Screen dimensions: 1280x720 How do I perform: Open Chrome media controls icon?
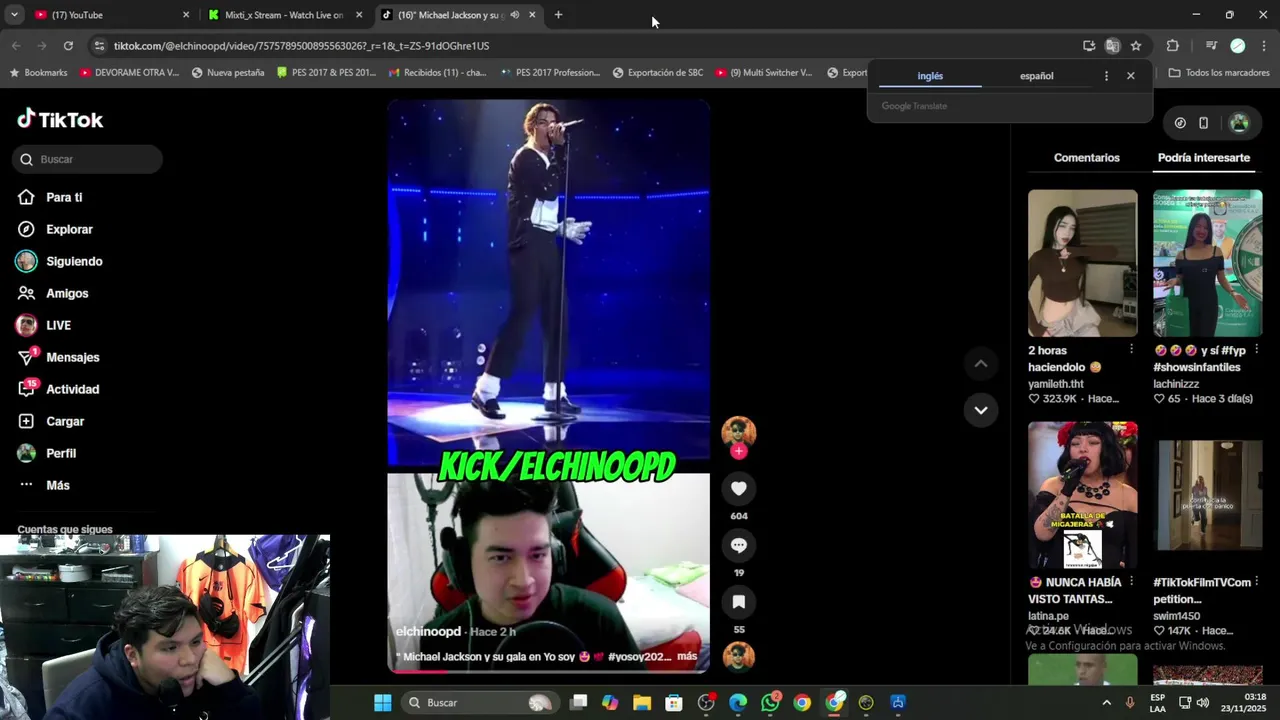point(1211,46)
